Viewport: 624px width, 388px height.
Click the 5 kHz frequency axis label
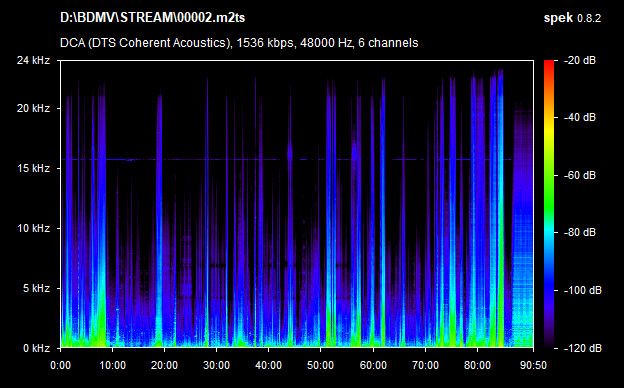(x=36, y=288)
